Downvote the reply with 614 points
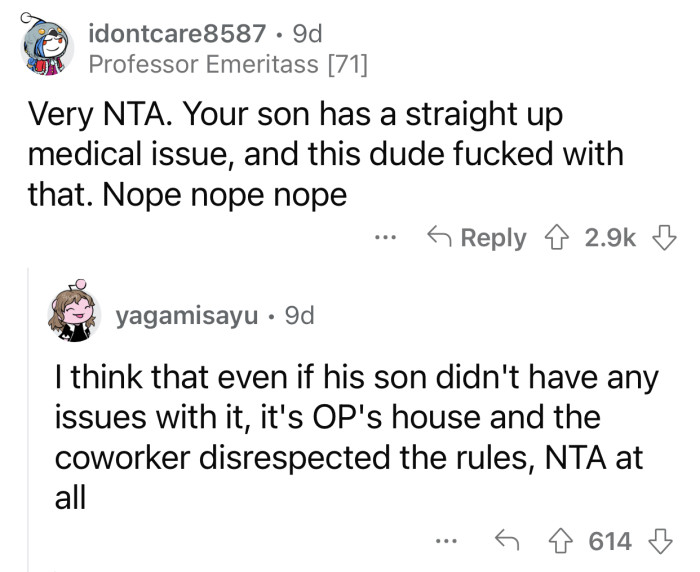 point(662,541)
